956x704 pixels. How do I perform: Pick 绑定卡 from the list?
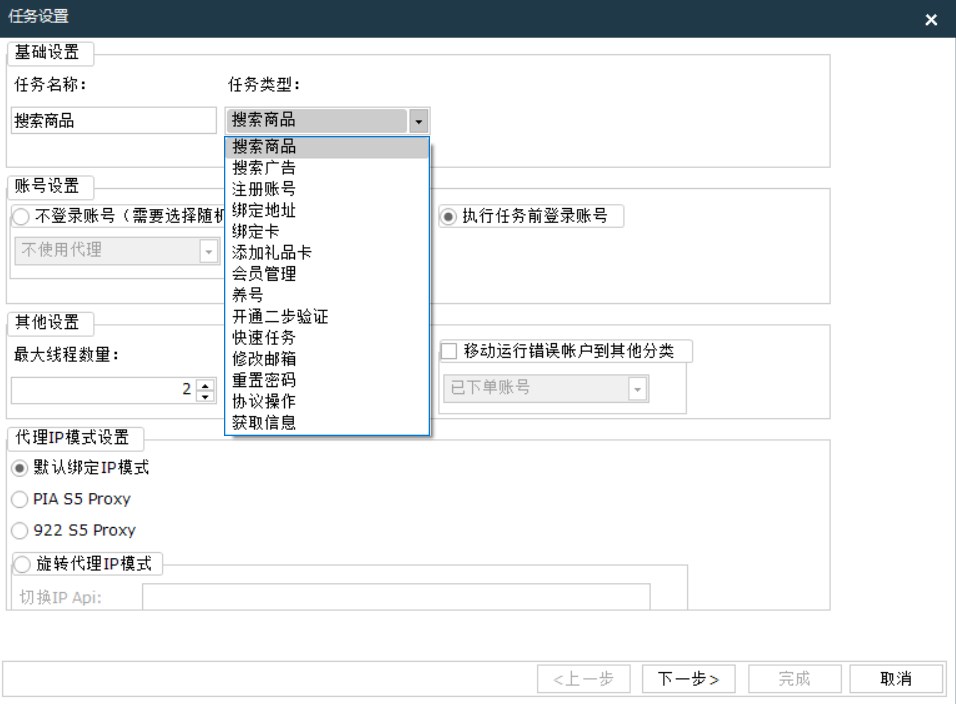pos(327,232)
